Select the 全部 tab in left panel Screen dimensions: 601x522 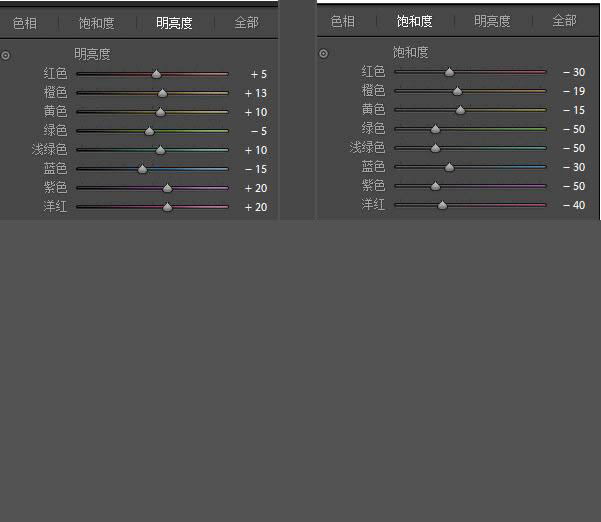[x=246, y=22]
